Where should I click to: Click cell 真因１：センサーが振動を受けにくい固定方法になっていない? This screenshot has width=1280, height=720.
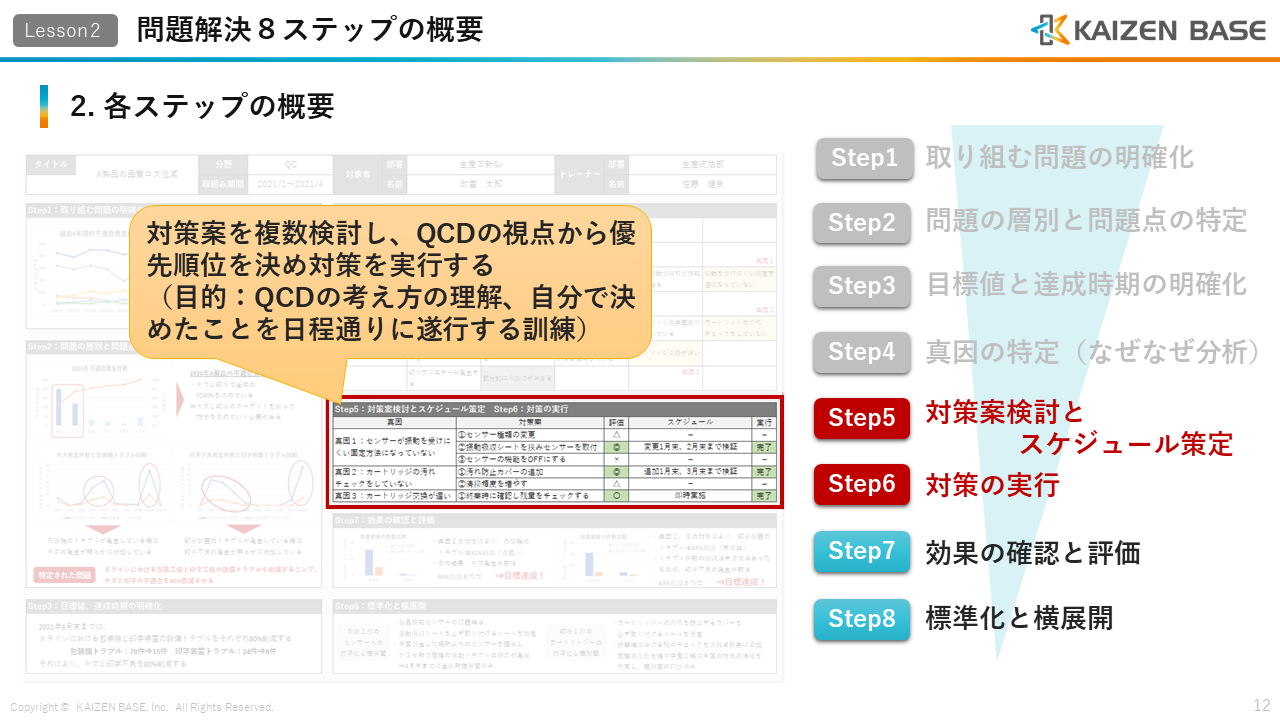395,447
